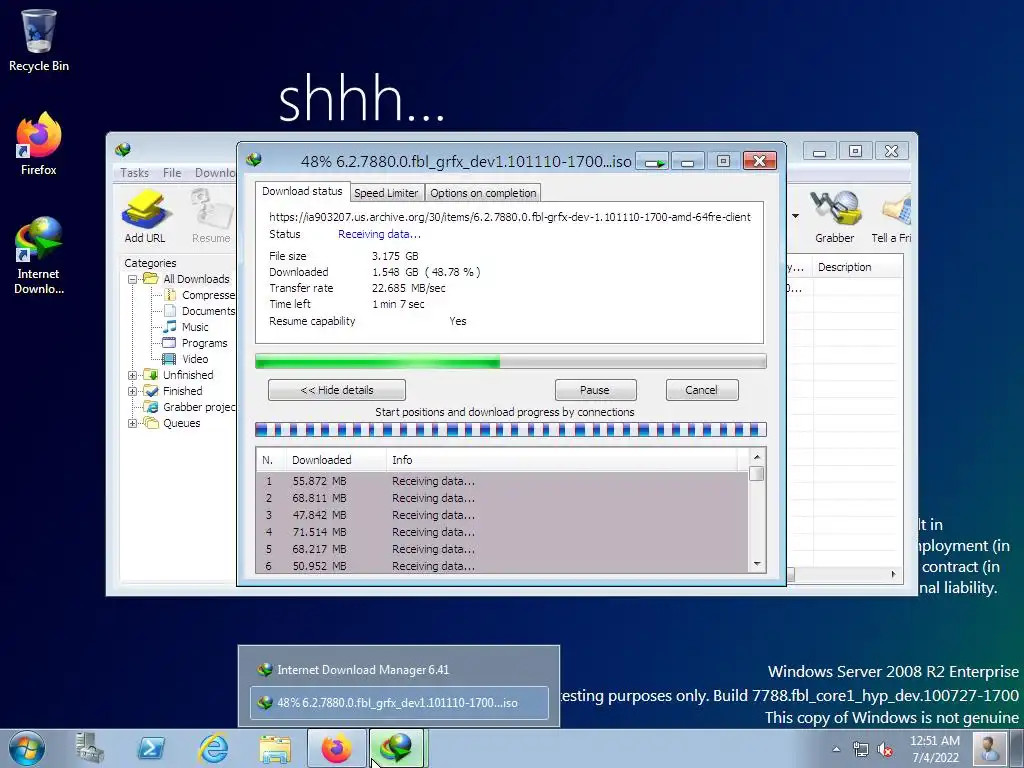1024x768 pixels.
Task: Open the clock showing 12:51 AM
Action: (x=935, y=749)
